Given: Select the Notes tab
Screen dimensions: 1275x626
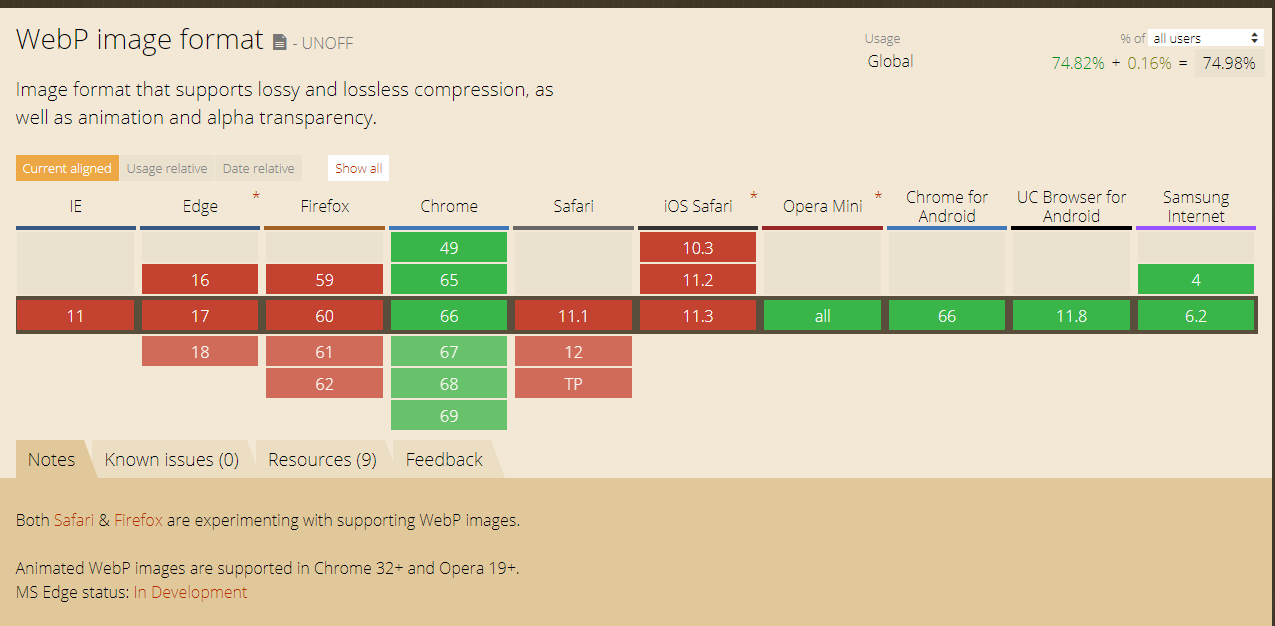Looking at the screenshot, I should point(52,460).
